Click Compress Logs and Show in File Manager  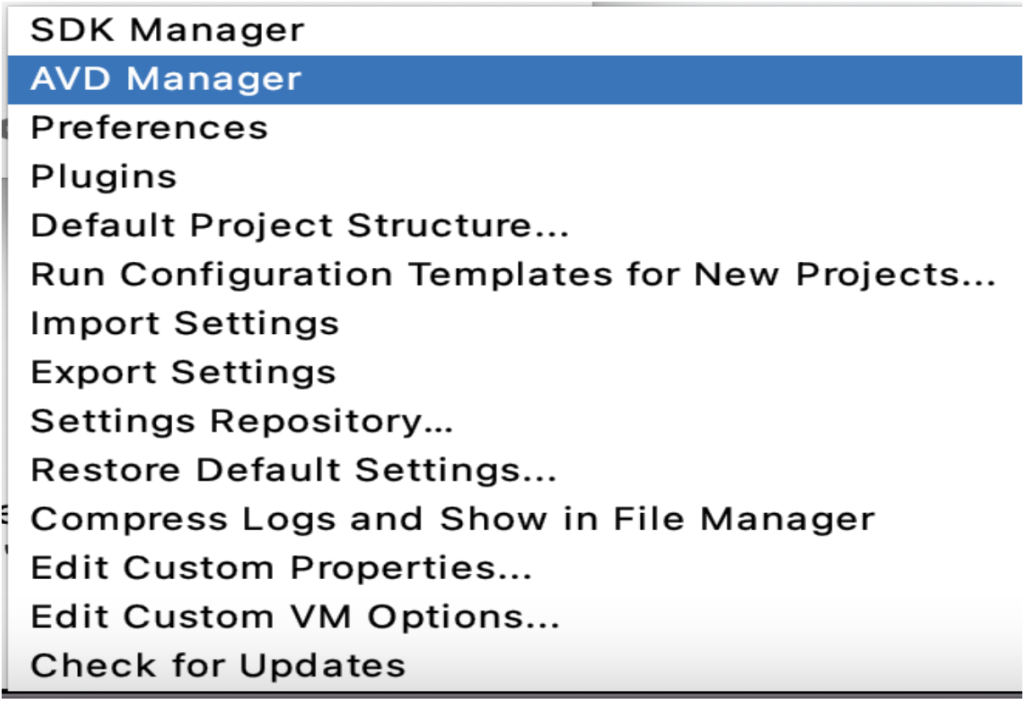pos(452,519)
